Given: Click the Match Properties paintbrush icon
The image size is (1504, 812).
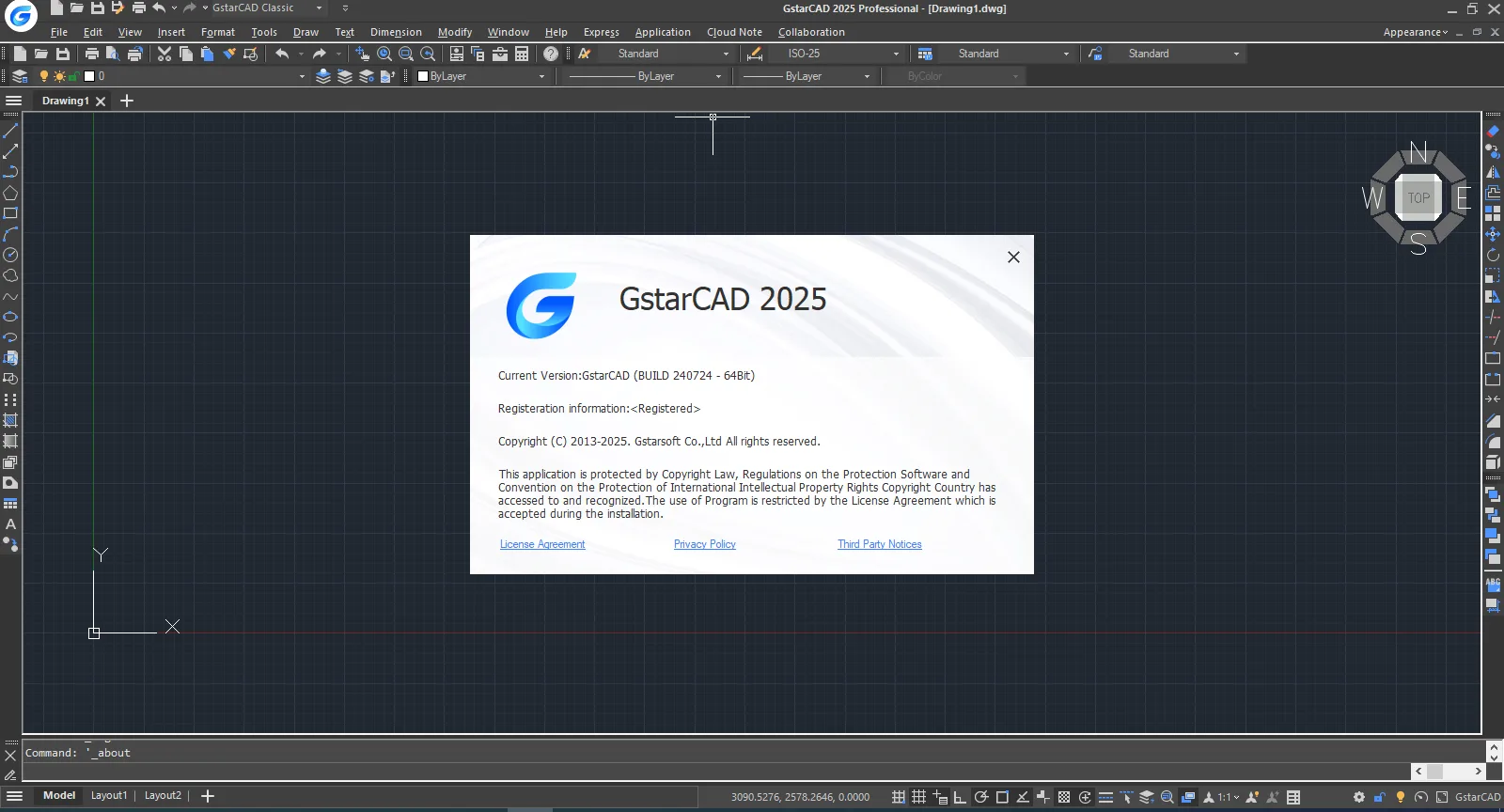Looking at the screenshot, I should tap(229, 54).
